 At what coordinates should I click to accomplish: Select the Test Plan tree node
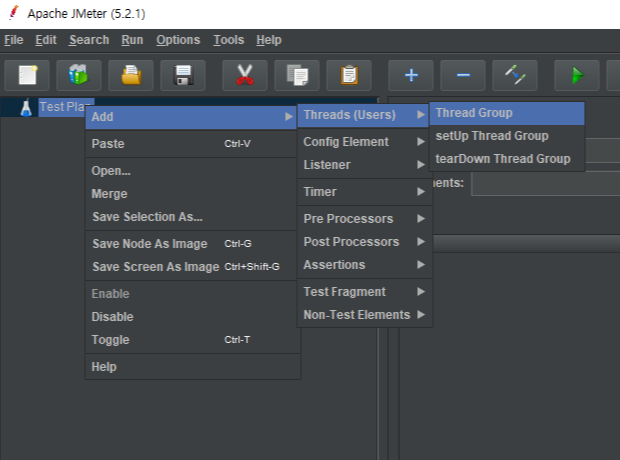pyautogui.click(x=62, y=107)
